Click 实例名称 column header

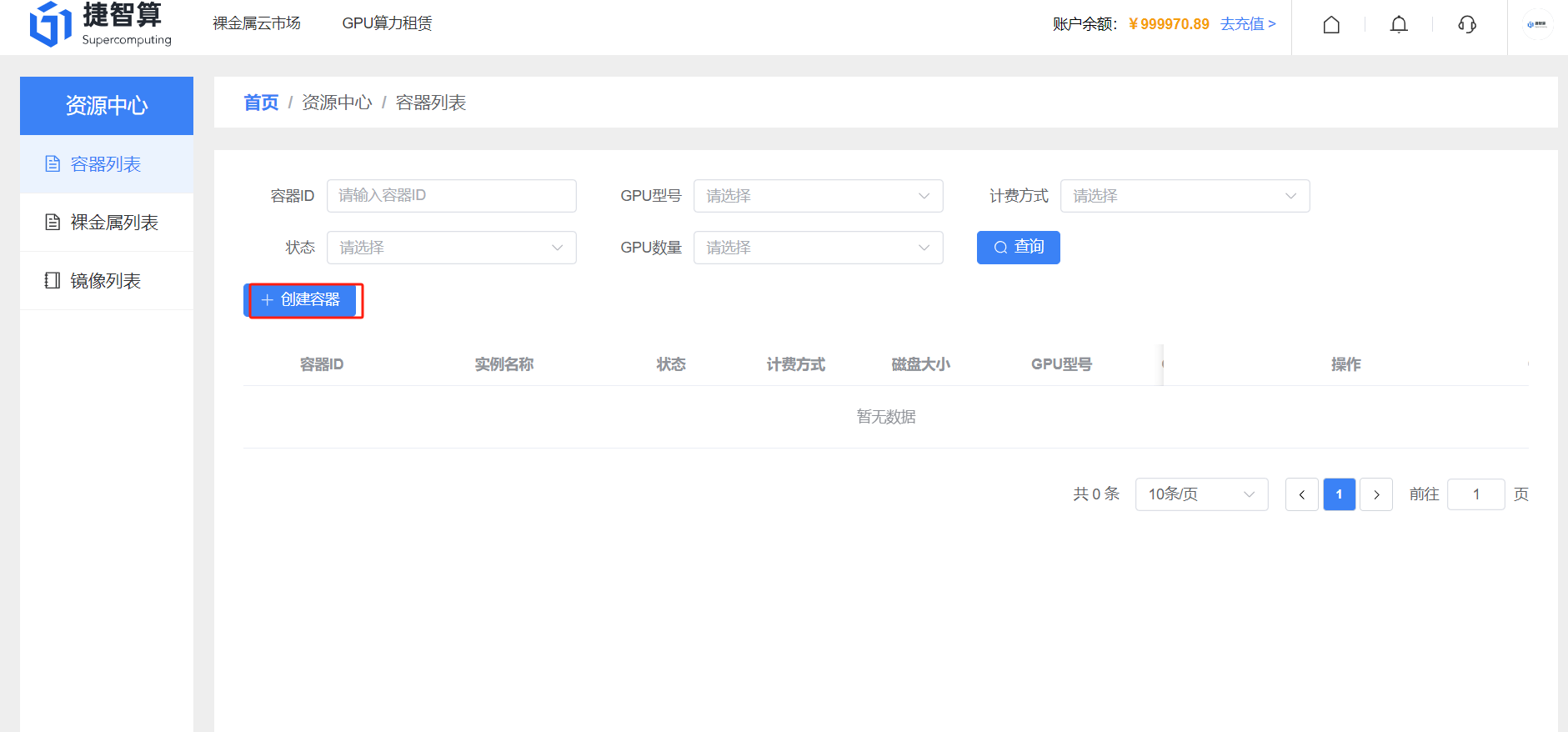tap(504, 364)
